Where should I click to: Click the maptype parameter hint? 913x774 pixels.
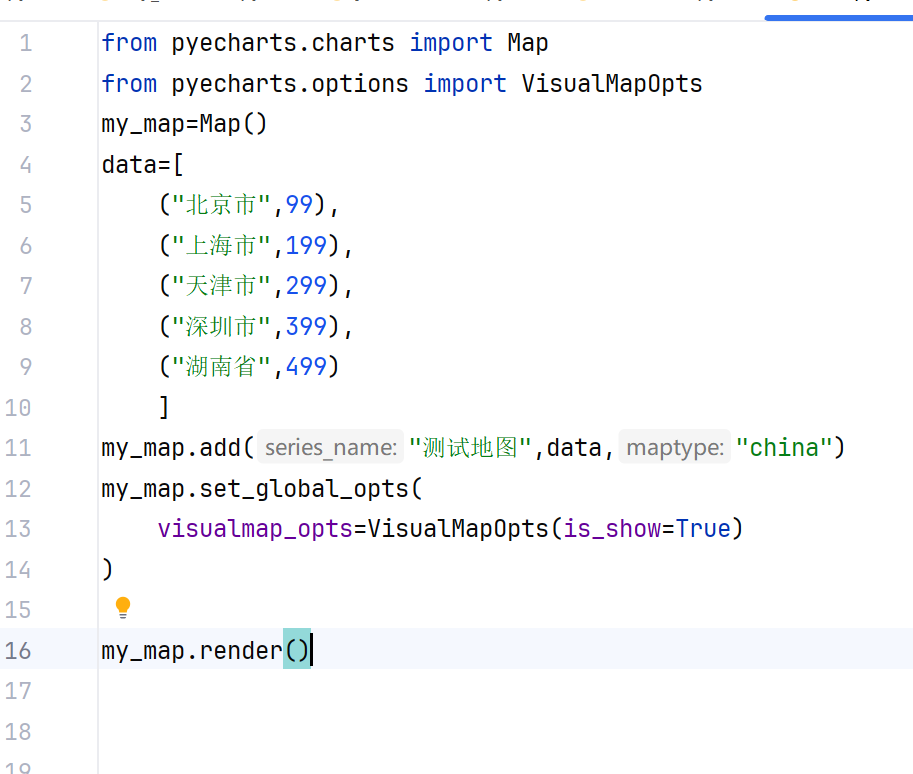click(674, 447)
